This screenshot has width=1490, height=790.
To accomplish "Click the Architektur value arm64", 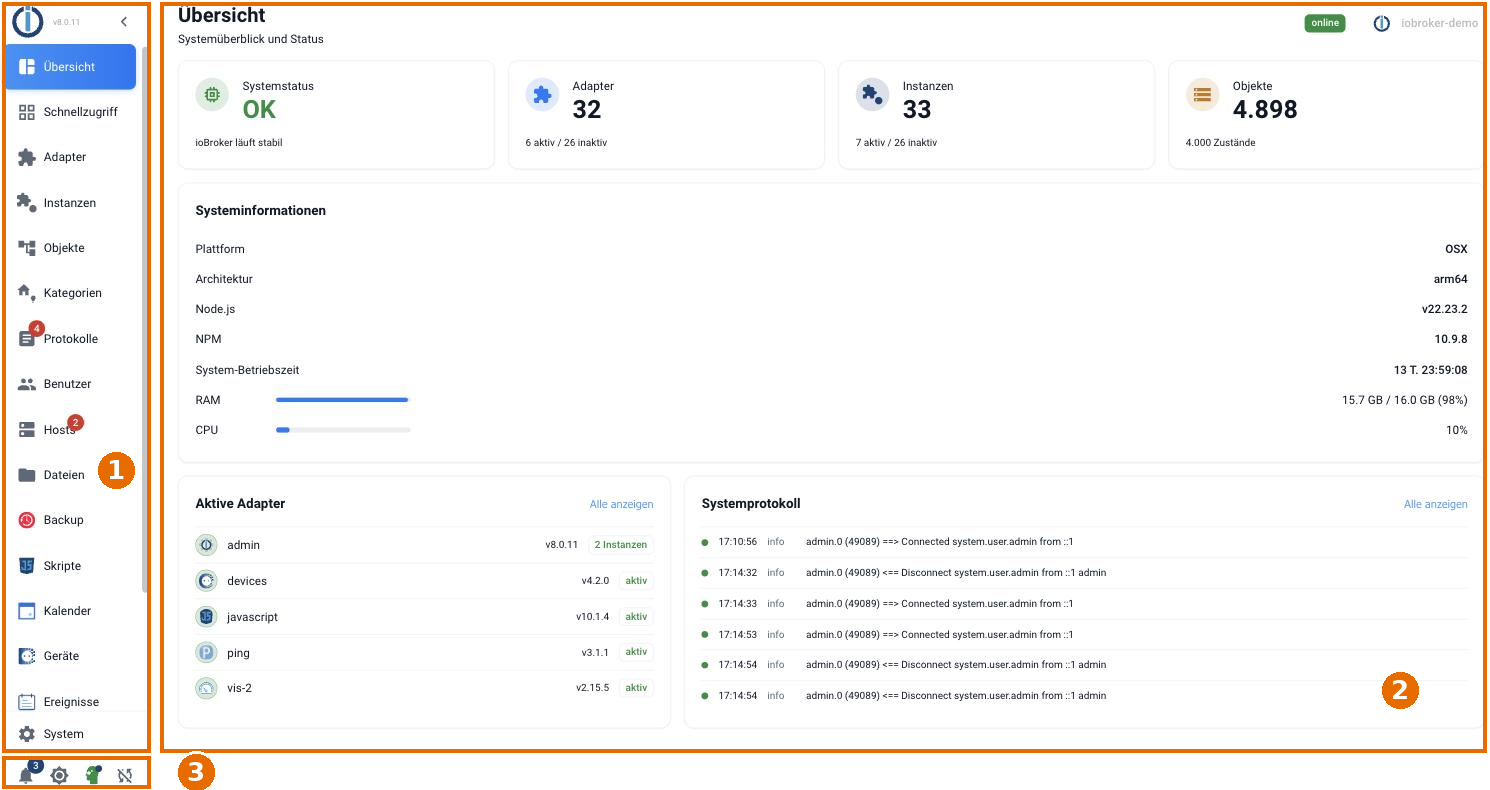I will 1451,279.
